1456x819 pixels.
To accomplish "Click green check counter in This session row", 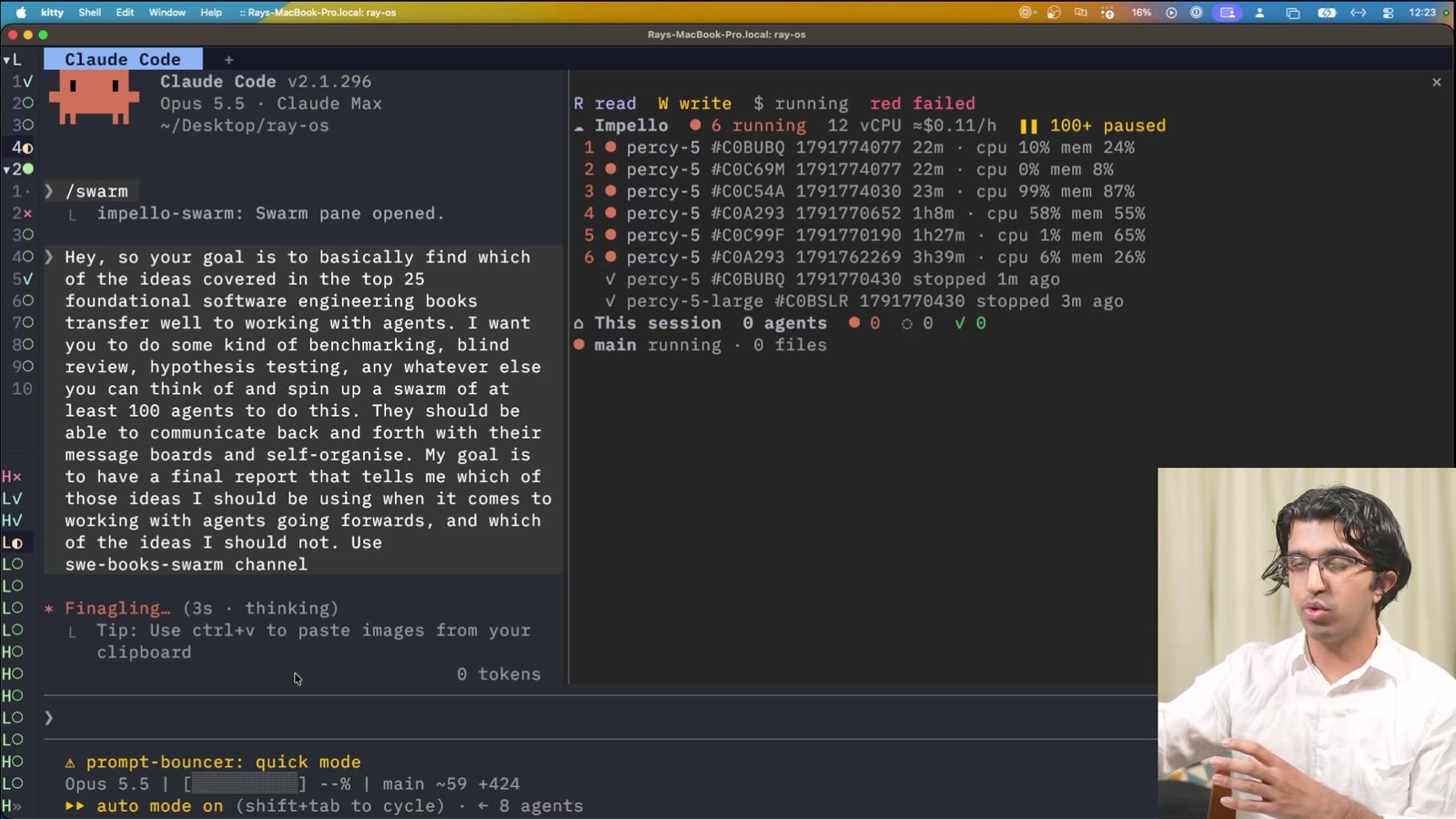I will point(970,323).
